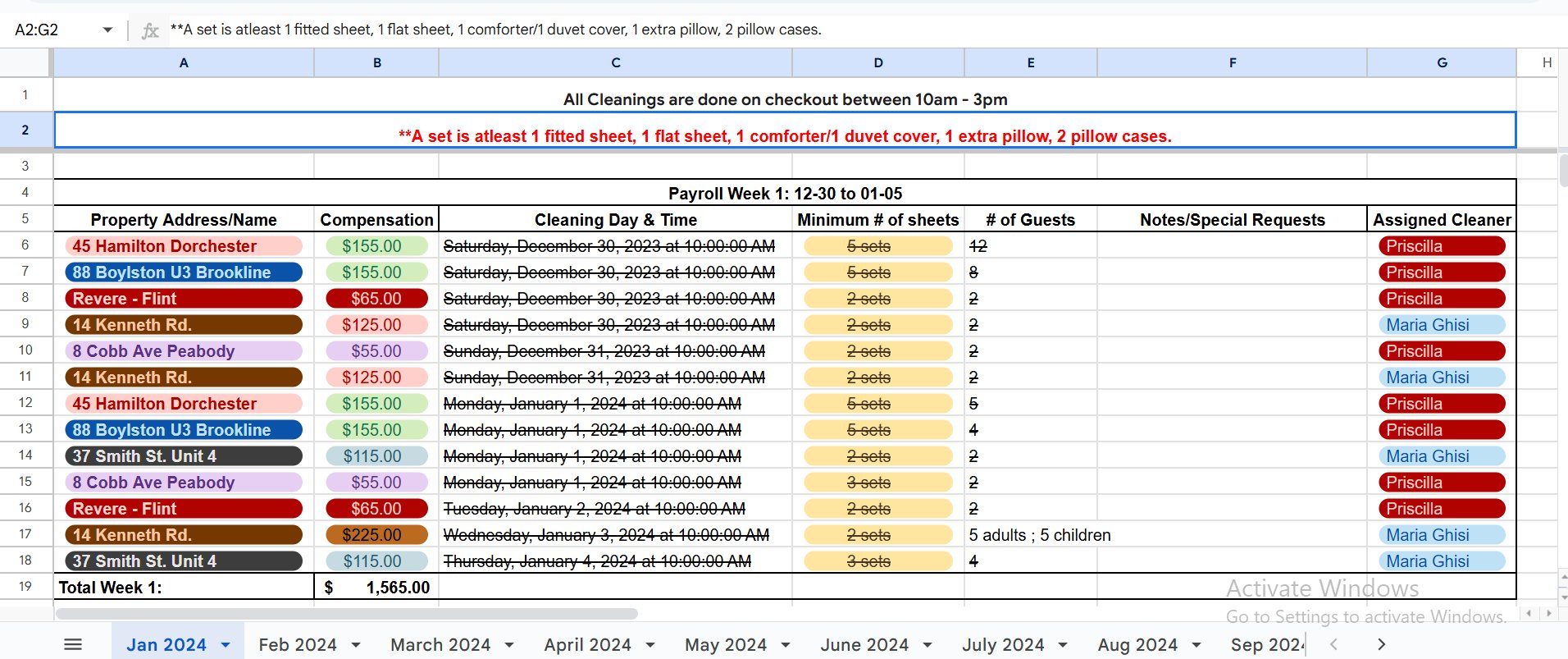Click 'Tuesday, January 2, 2024' date cell
1568x659 pixels.
coord(616,509)
